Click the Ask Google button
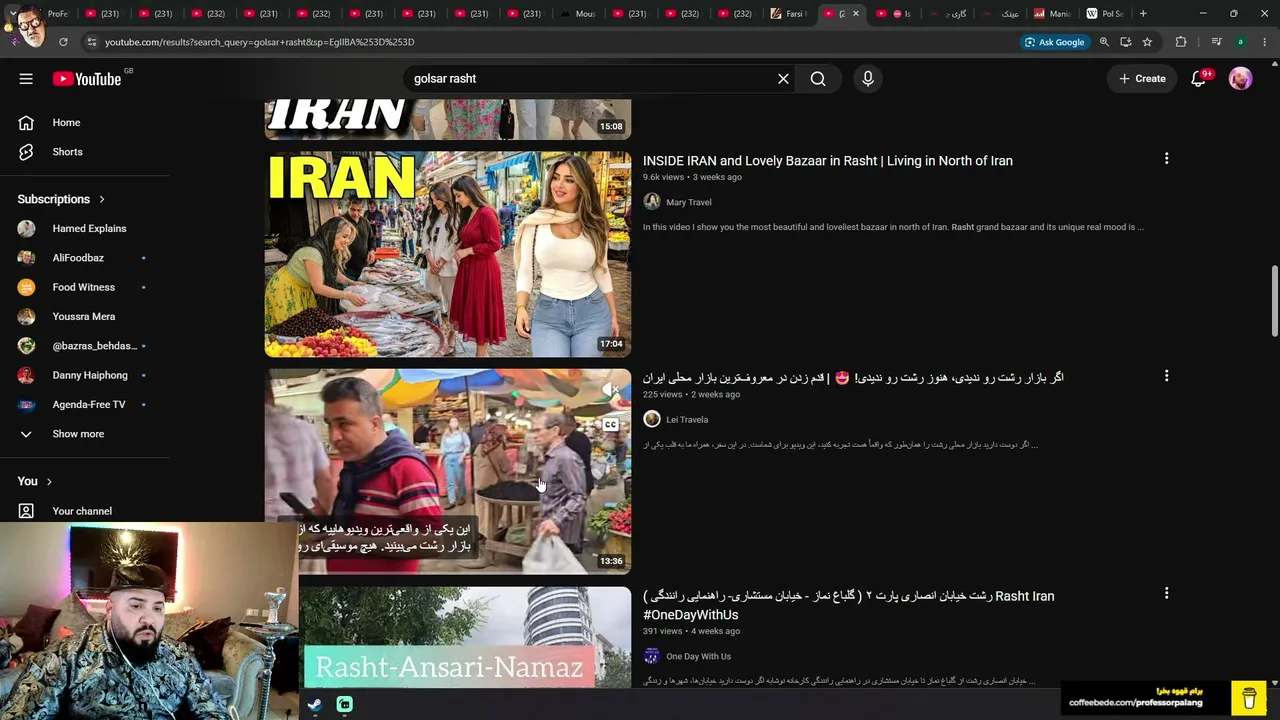This screenshot has width=1280, height=720. [x=1054, y=42]
